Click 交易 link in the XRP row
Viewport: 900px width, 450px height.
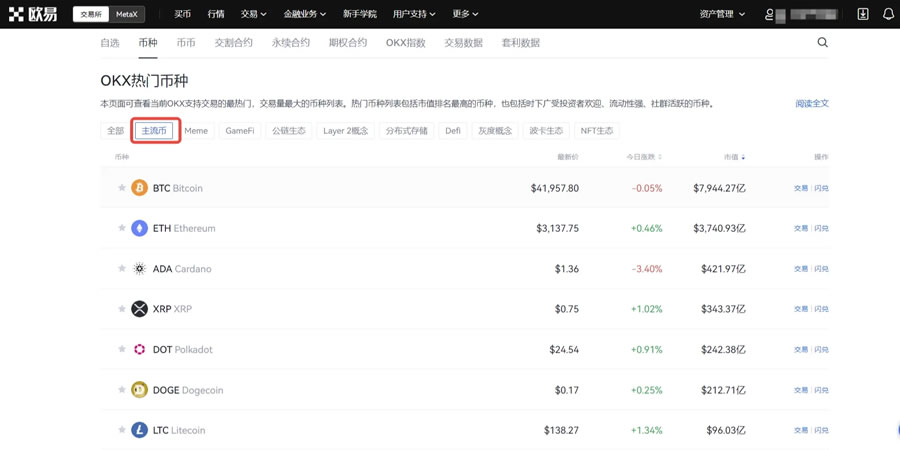[800, 309]
